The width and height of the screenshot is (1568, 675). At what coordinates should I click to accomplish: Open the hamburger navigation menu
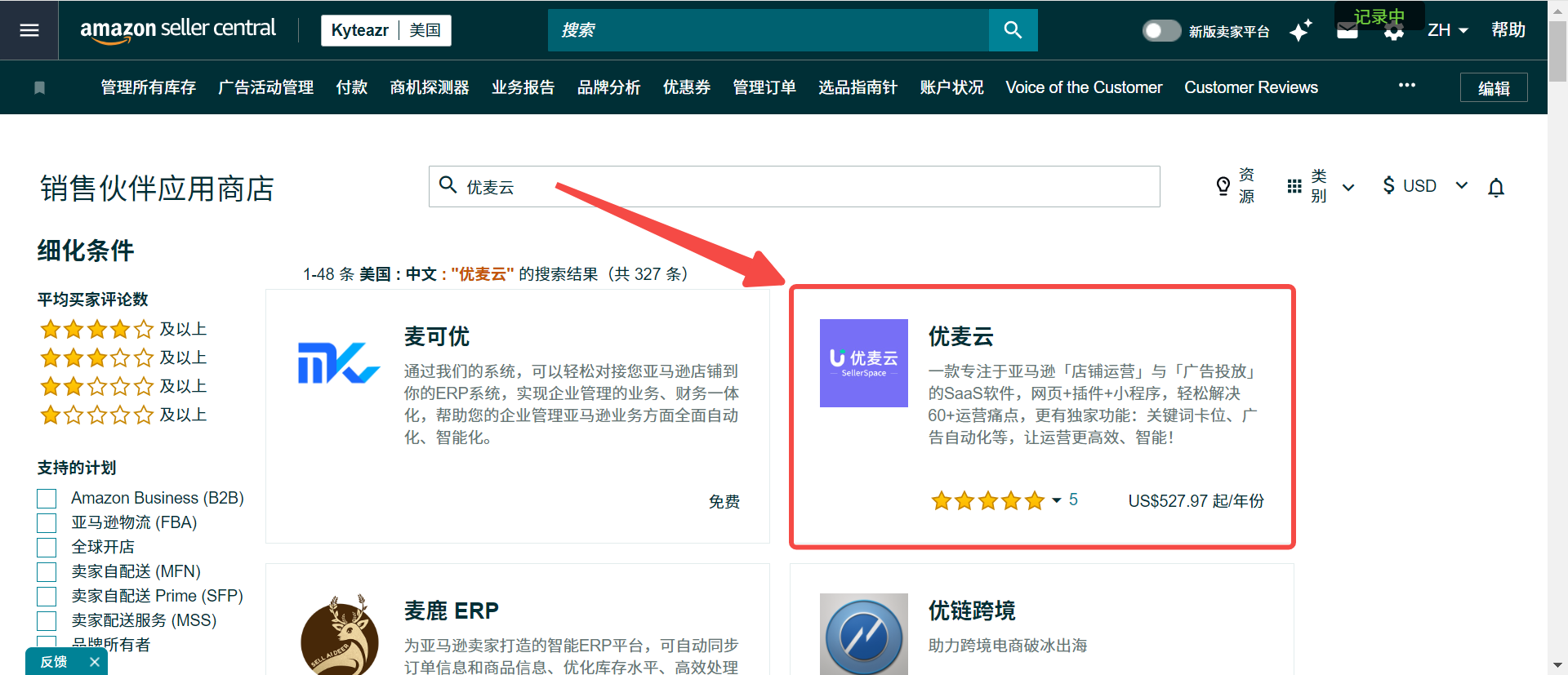coord(29,30)
